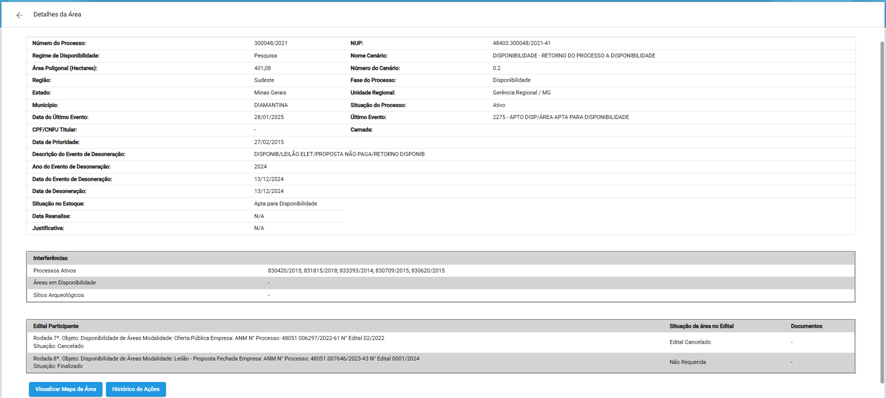
Task: Click the Documentos column header
Action: [806, 326]
